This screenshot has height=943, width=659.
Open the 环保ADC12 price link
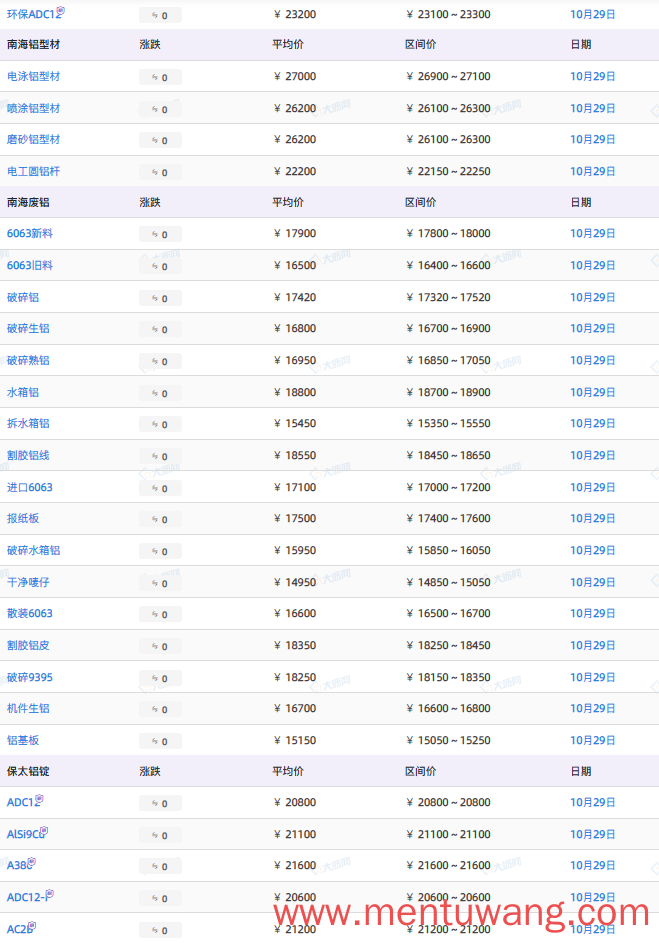pos(32,14)
